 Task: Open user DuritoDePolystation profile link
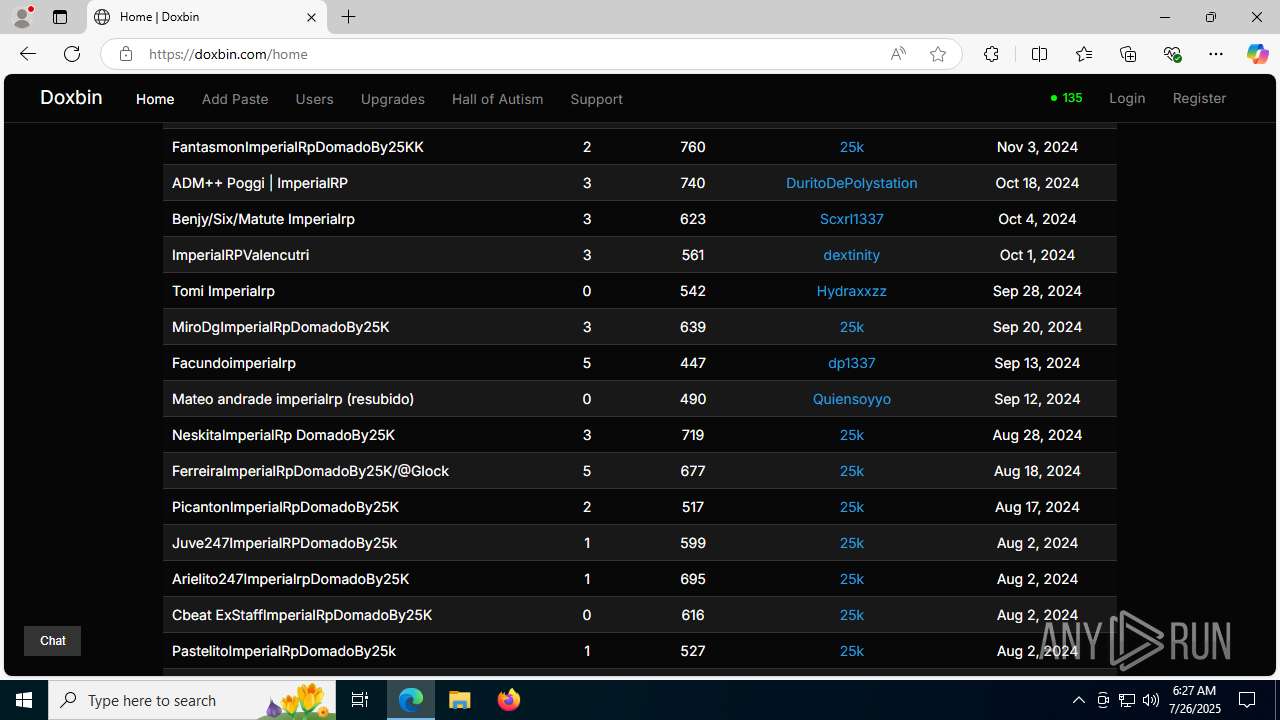851,183
